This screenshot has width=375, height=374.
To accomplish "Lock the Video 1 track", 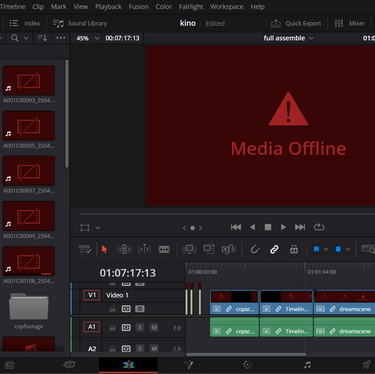I will 113,309.
